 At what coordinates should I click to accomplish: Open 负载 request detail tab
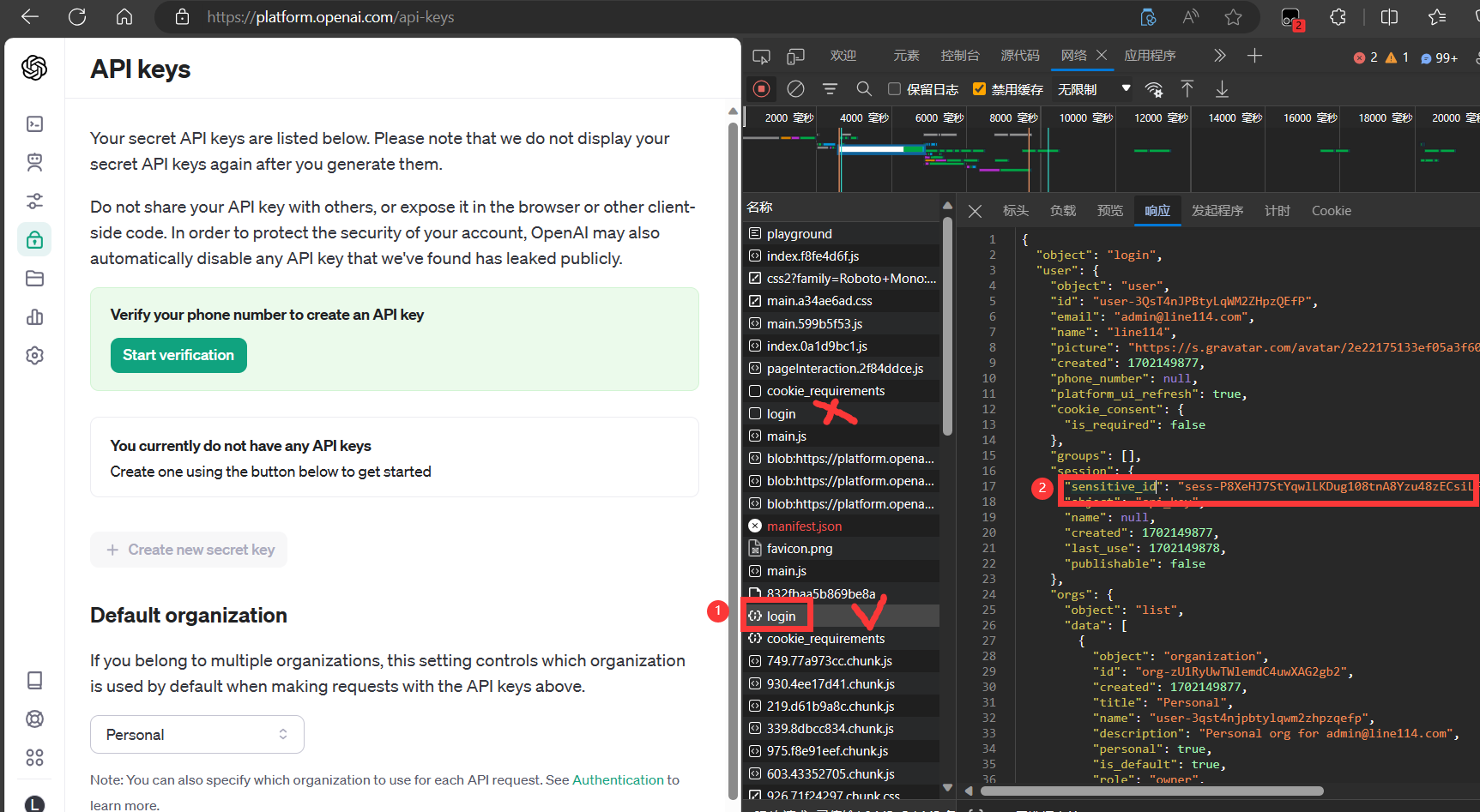tap(1063, 211)
